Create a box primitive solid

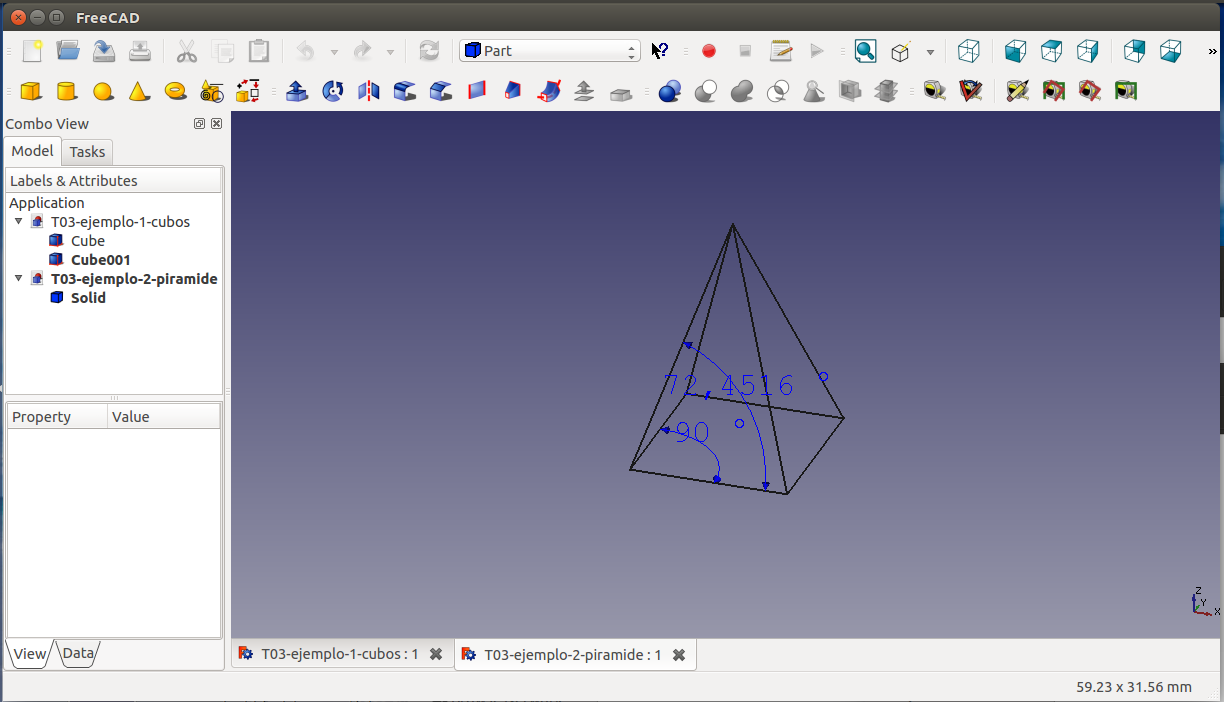[x=31, y=92]
